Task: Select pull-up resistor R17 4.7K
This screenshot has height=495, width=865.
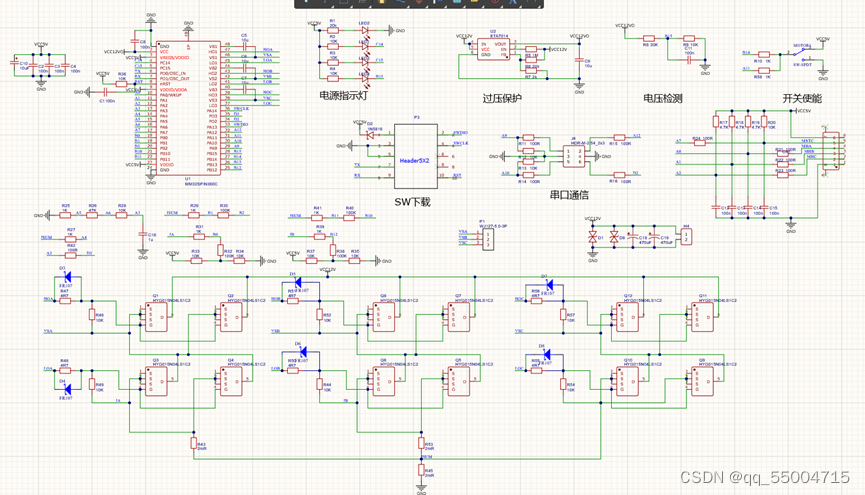Action: 716,122
